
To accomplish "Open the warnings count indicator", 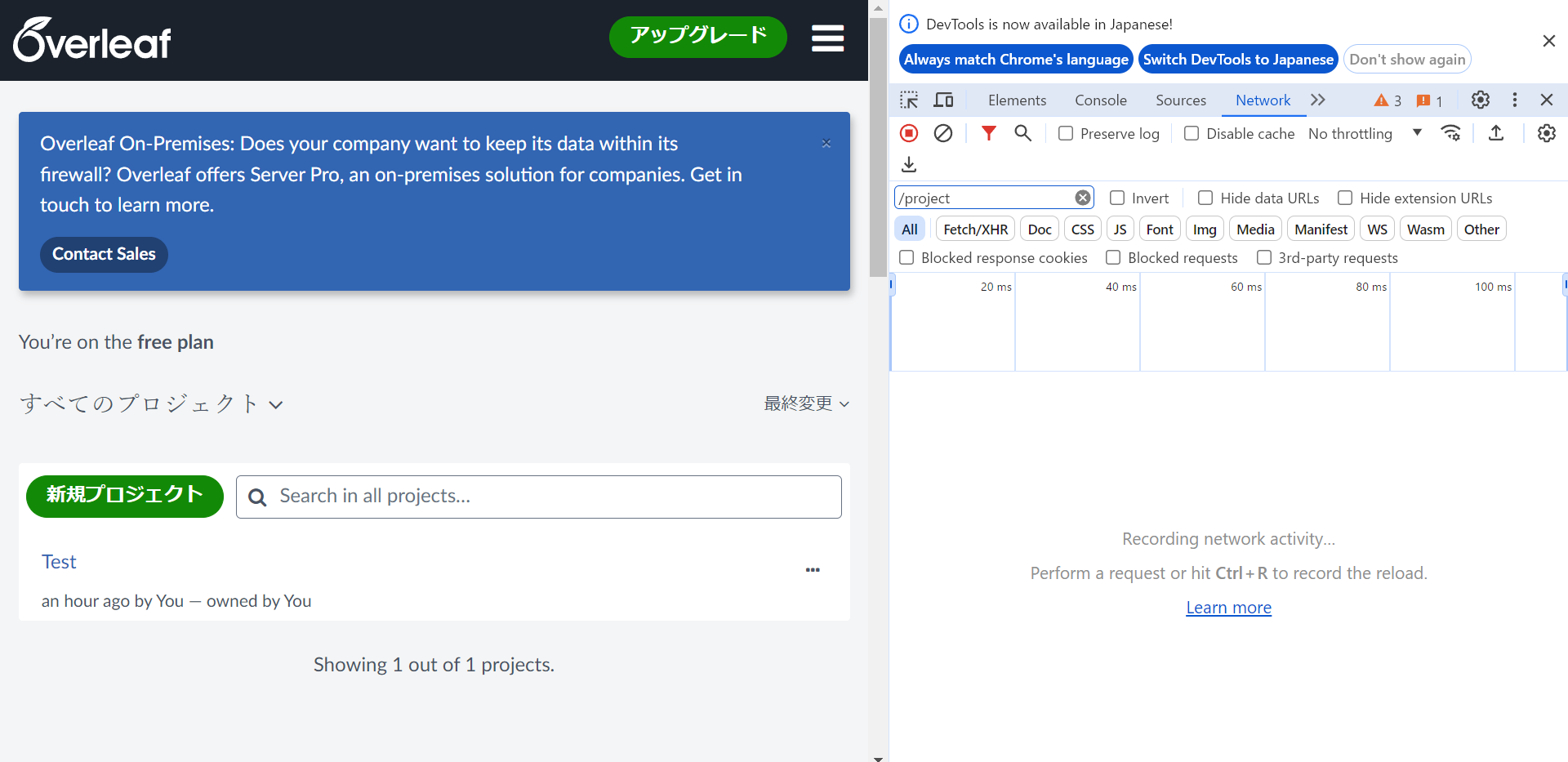I will click(x=1388, y=100).
